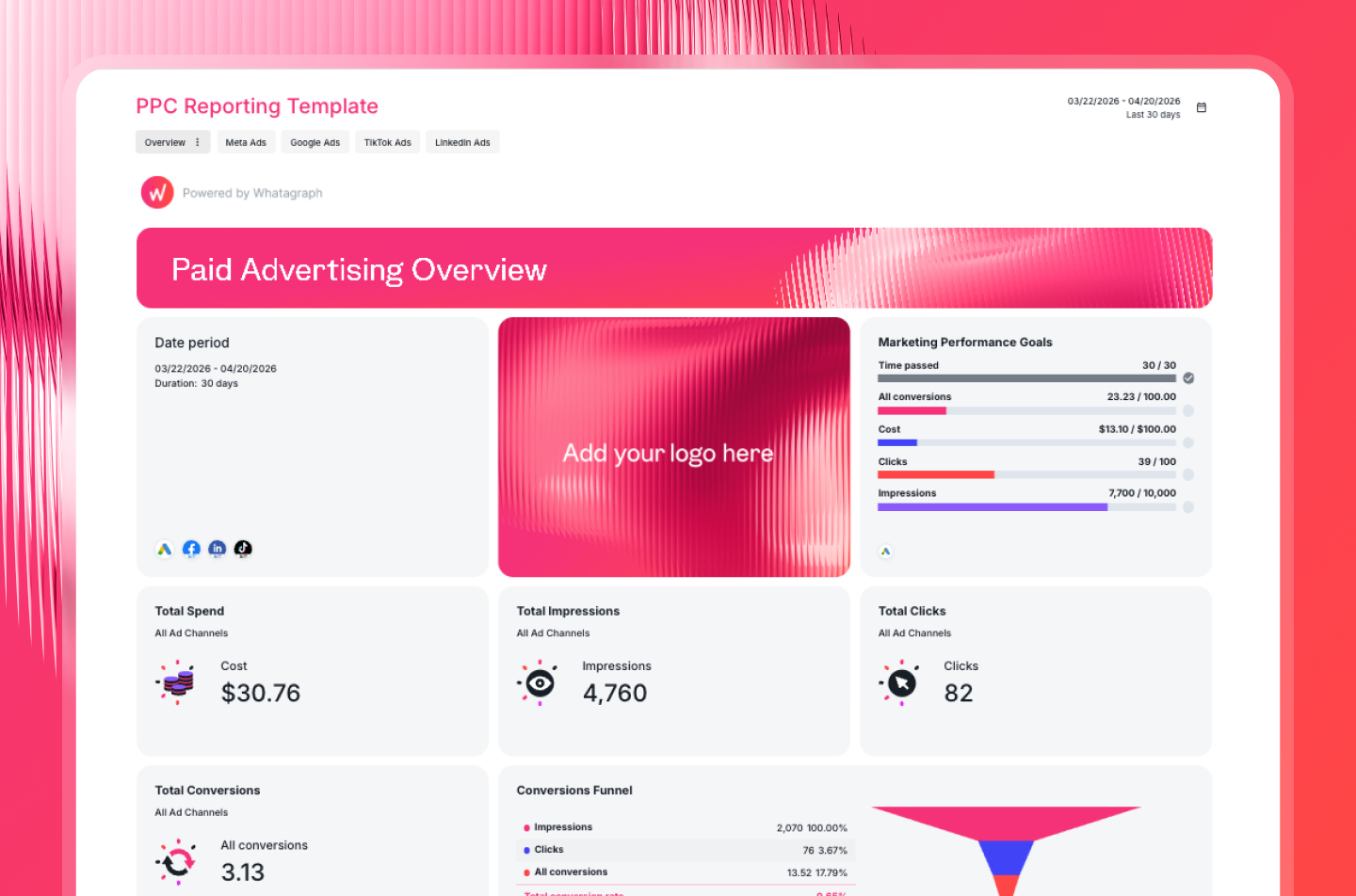Viewport: 1356px width, 896px height.
Task: Click the 82 clicks value
Action: [959, 694]
